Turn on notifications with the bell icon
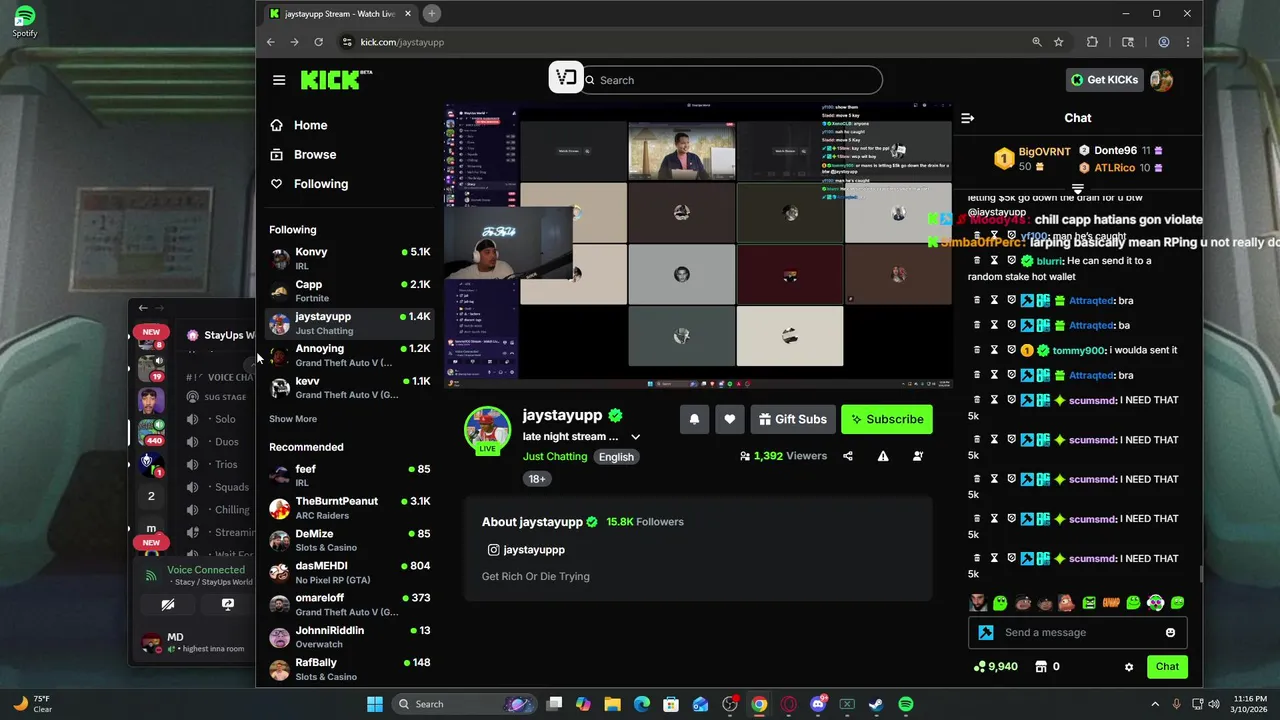1280x720 pixels. 694,420
